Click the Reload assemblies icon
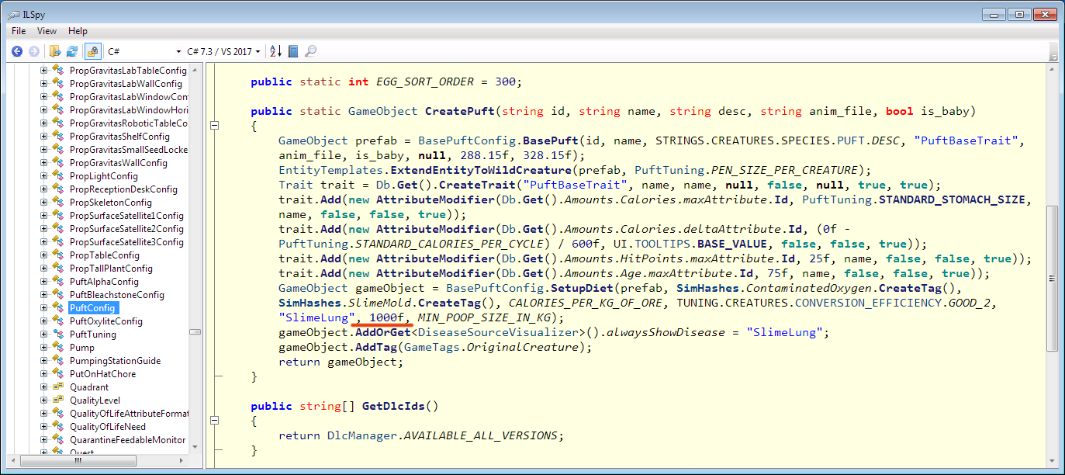This screenshot has height=475, width=1065. [71, 51]
